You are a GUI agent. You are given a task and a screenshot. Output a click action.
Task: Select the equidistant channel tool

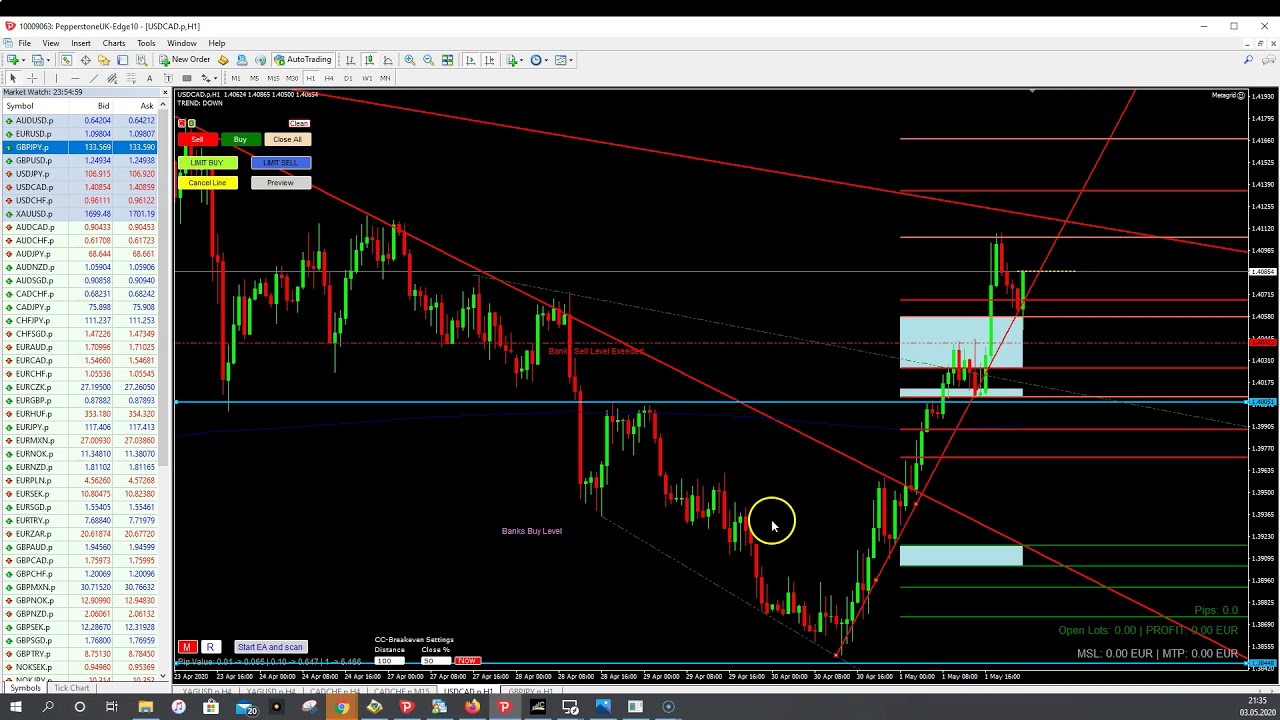tap(112, 78)
